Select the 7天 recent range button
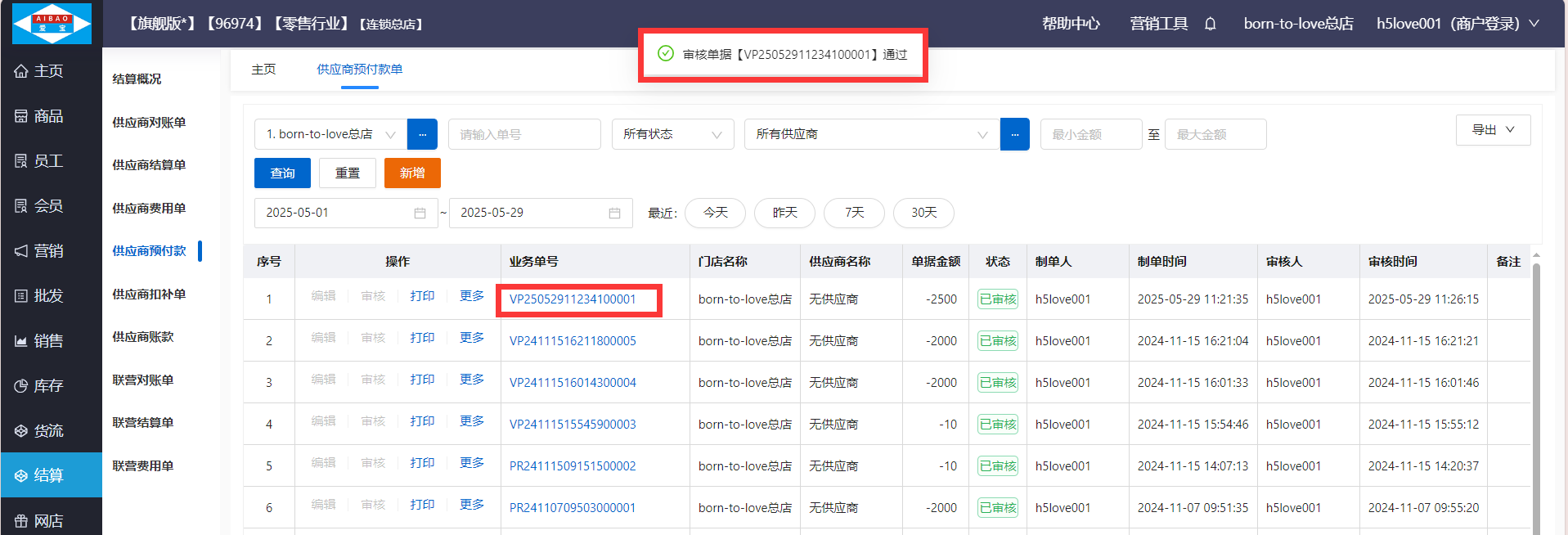The width and height of the screenshot is (1568, 535). [x=854, y=213]
